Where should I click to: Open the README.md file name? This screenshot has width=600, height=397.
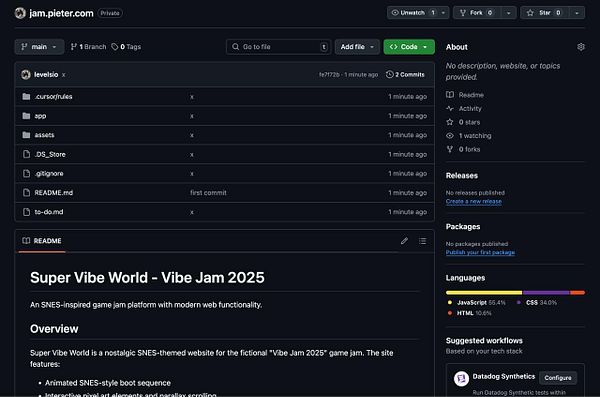[54, 193]
